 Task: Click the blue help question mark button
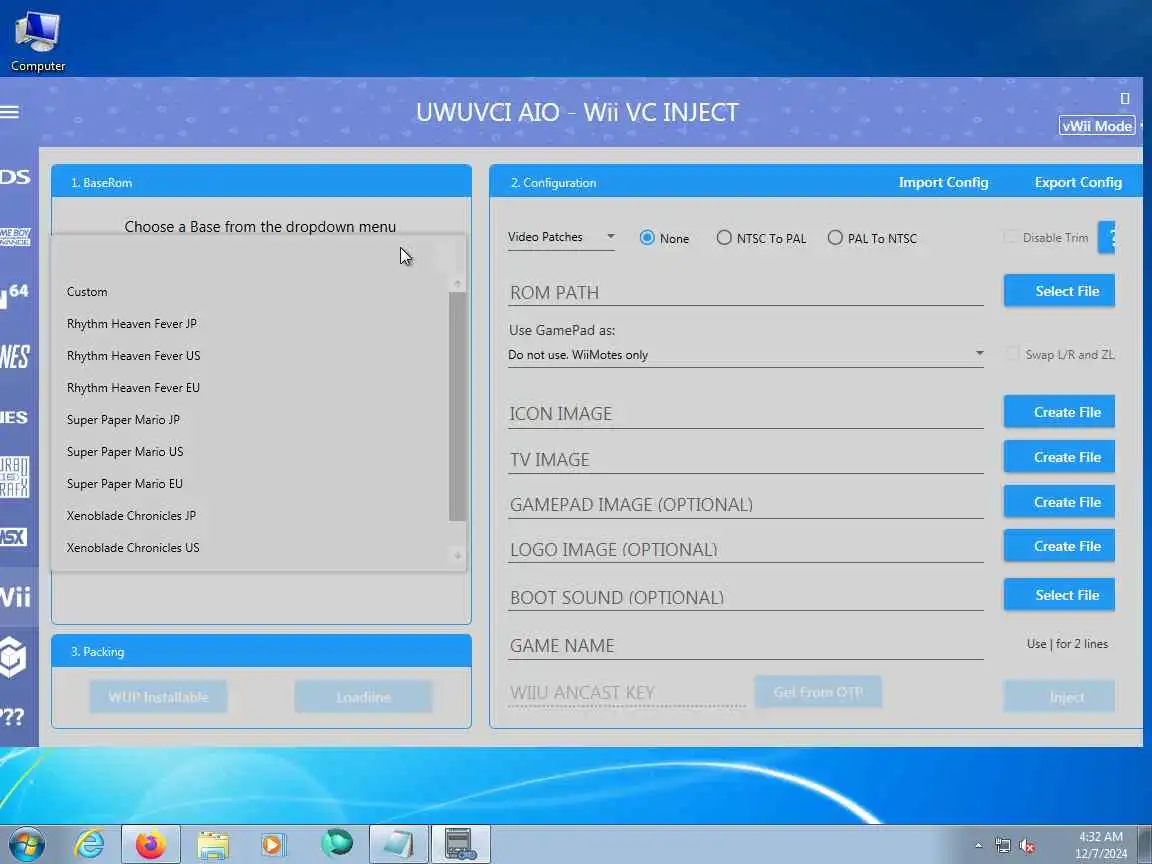point(1107,237)
